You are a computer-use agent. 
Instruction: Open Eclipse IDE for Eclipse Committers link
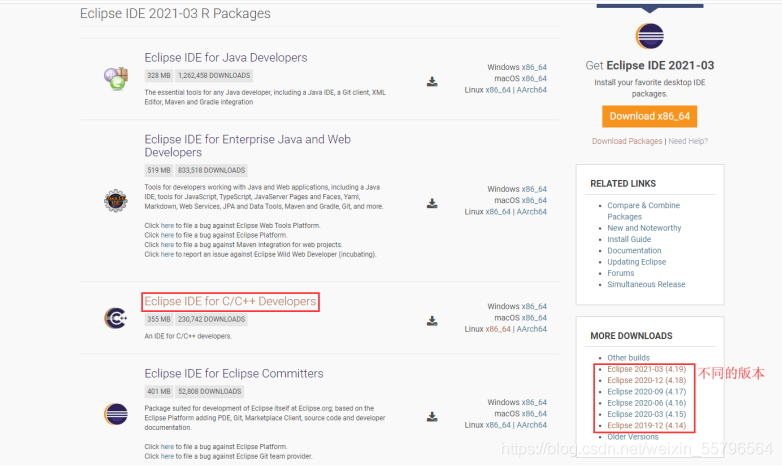click(x=234, y=373)
